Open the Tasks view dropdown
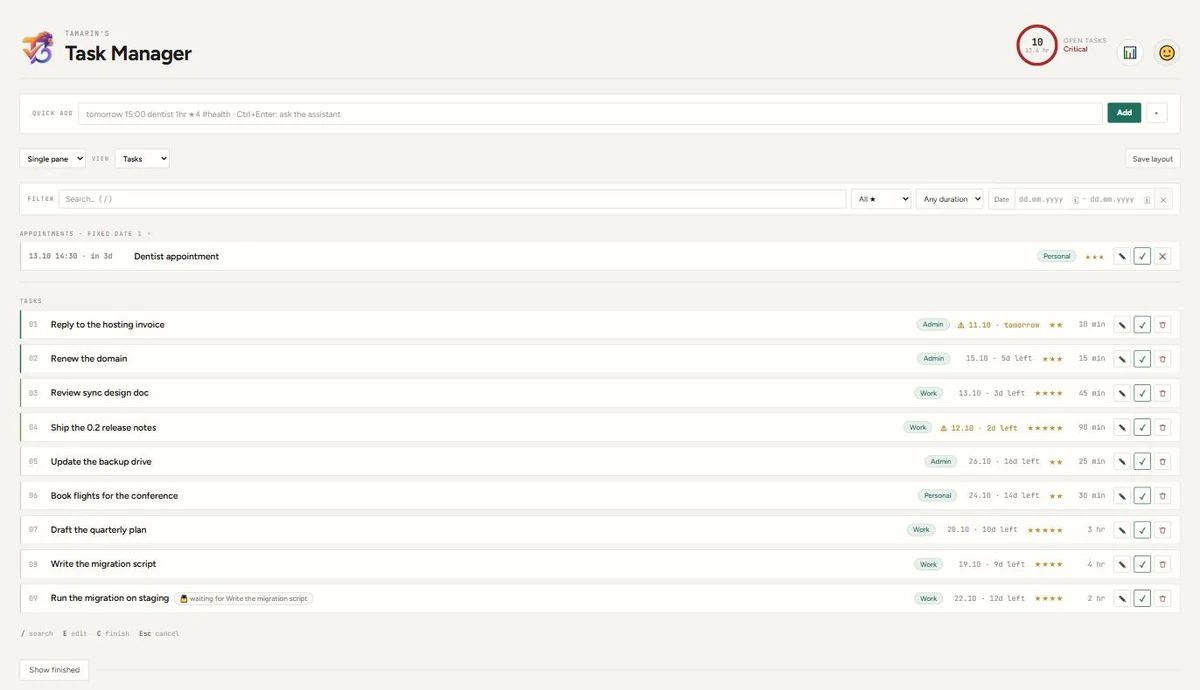 142,159
